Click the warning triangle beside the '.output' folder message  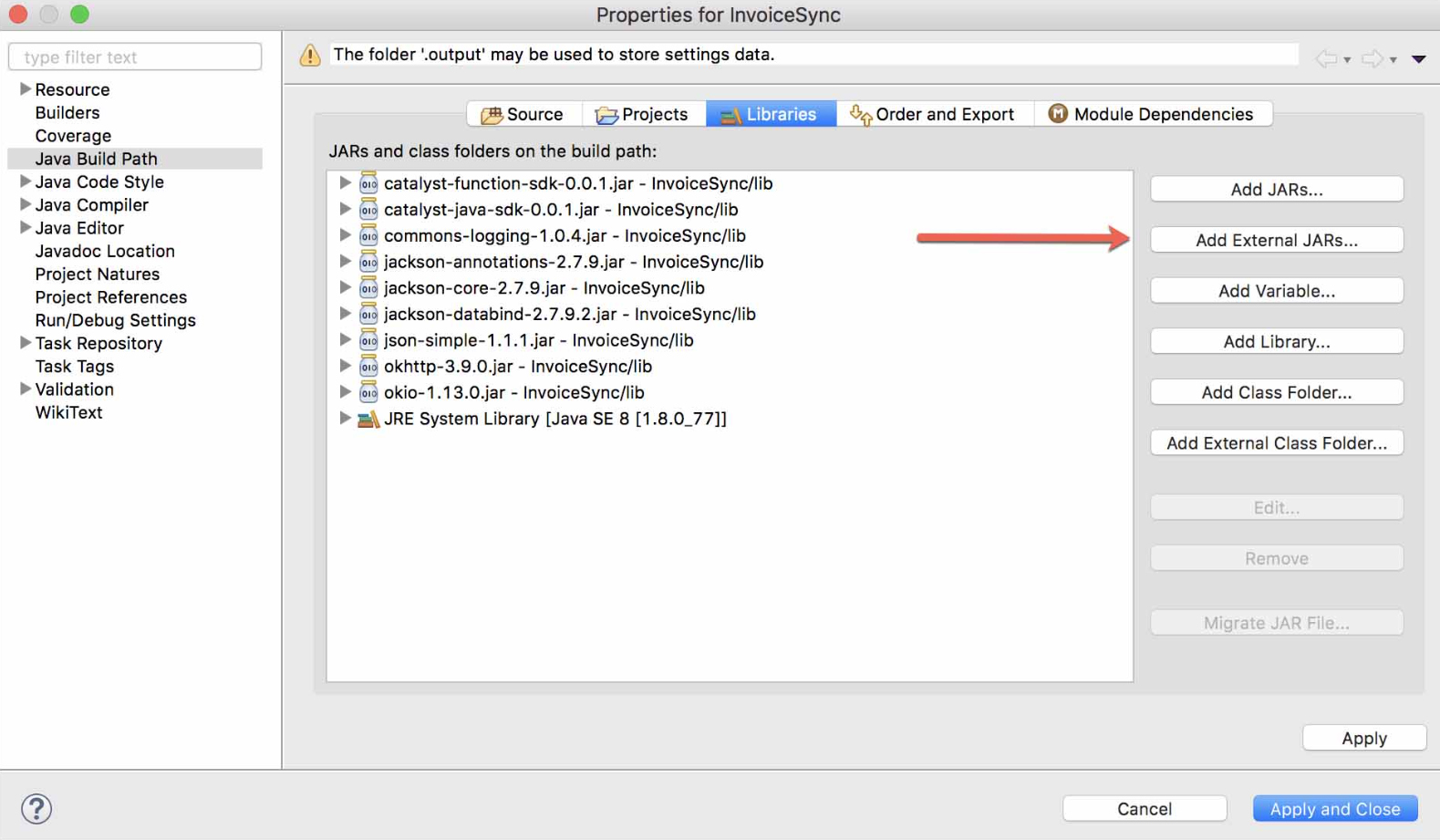click(309, 55)
